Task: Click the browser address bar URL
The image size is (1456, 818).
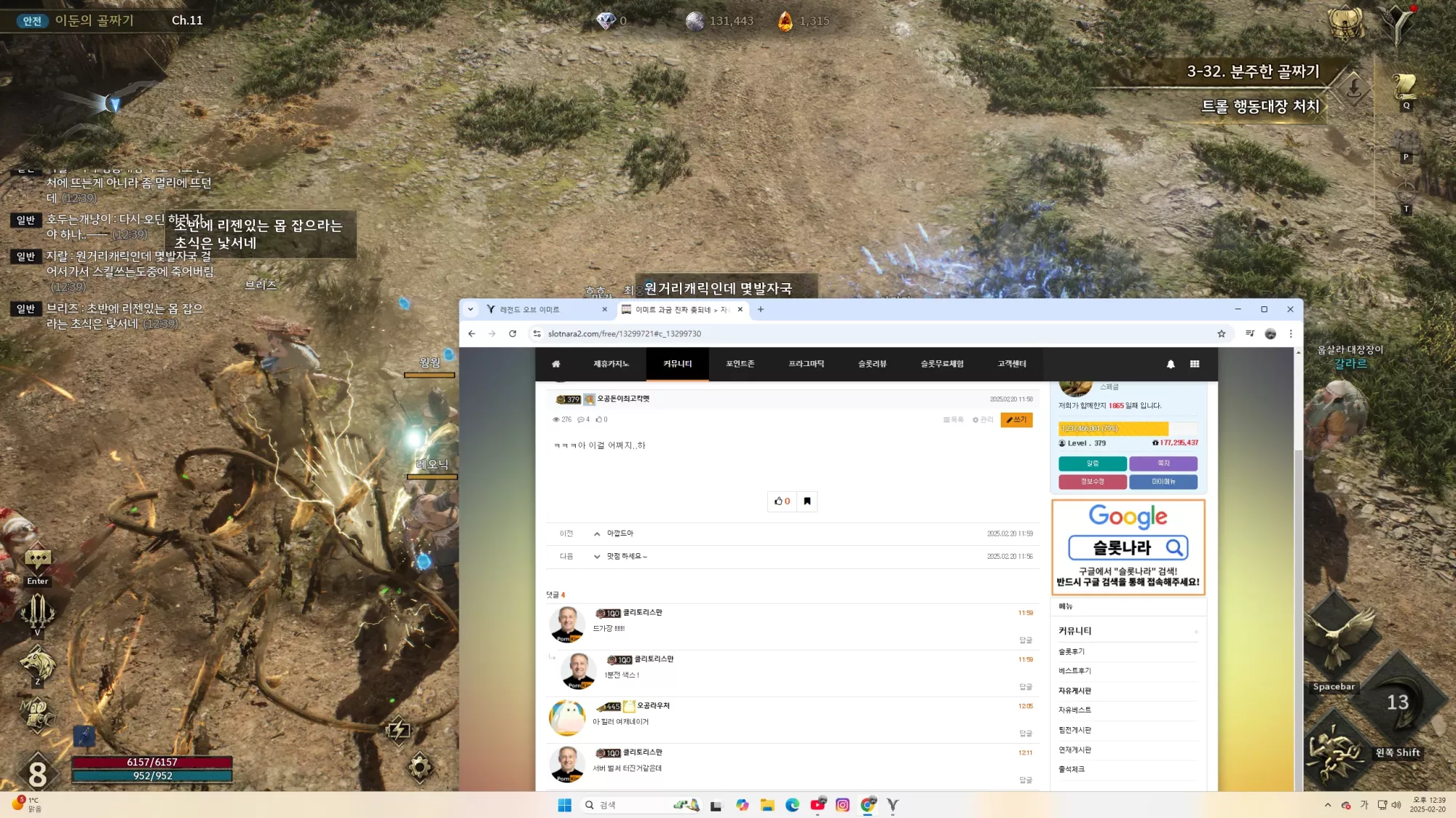Action: pyautogui.click(x=625, y=333)
